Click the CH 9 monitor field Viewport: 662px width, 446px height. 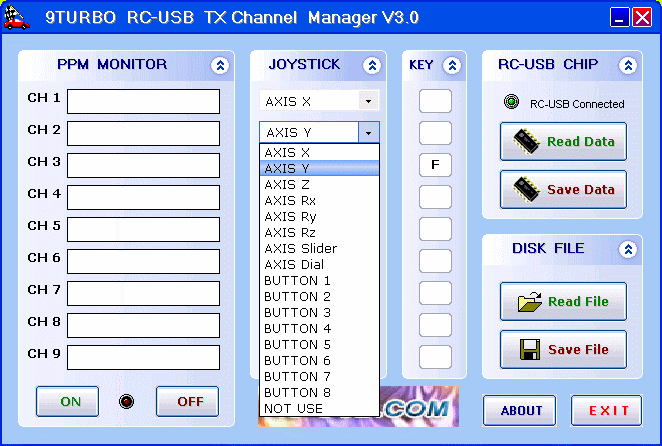tap(144, 357)
